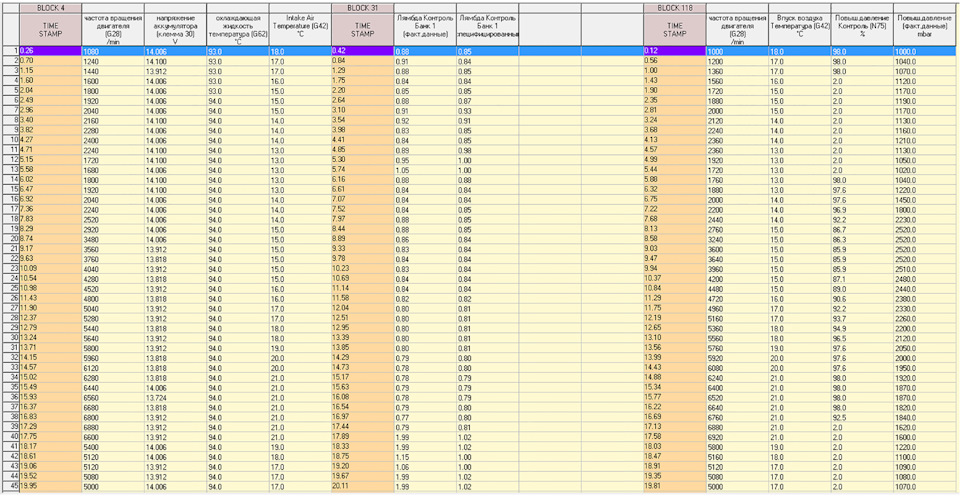The height and width of the screenshot is (497, 960).
Task: Select timestamp cell 9.78
Action: point(362,258)
